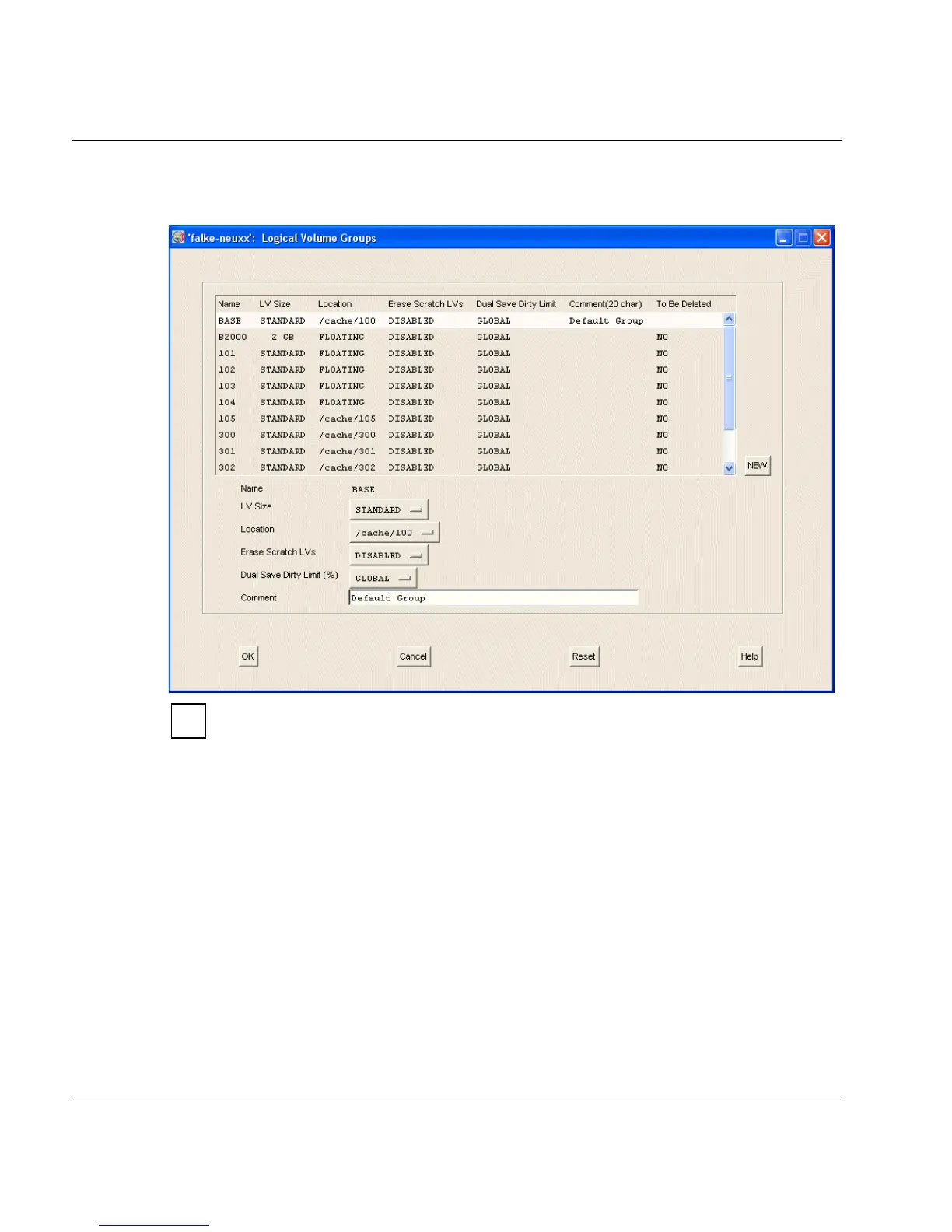Click the Cancel button
952x1232 pixels.
(413, 656)
